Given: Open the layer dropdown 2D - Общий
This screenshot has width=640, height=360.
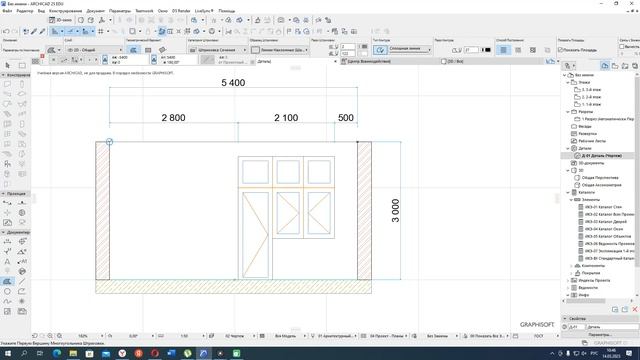Looking at the screenshot, I should pyautogui.click(x=94, y=50).
